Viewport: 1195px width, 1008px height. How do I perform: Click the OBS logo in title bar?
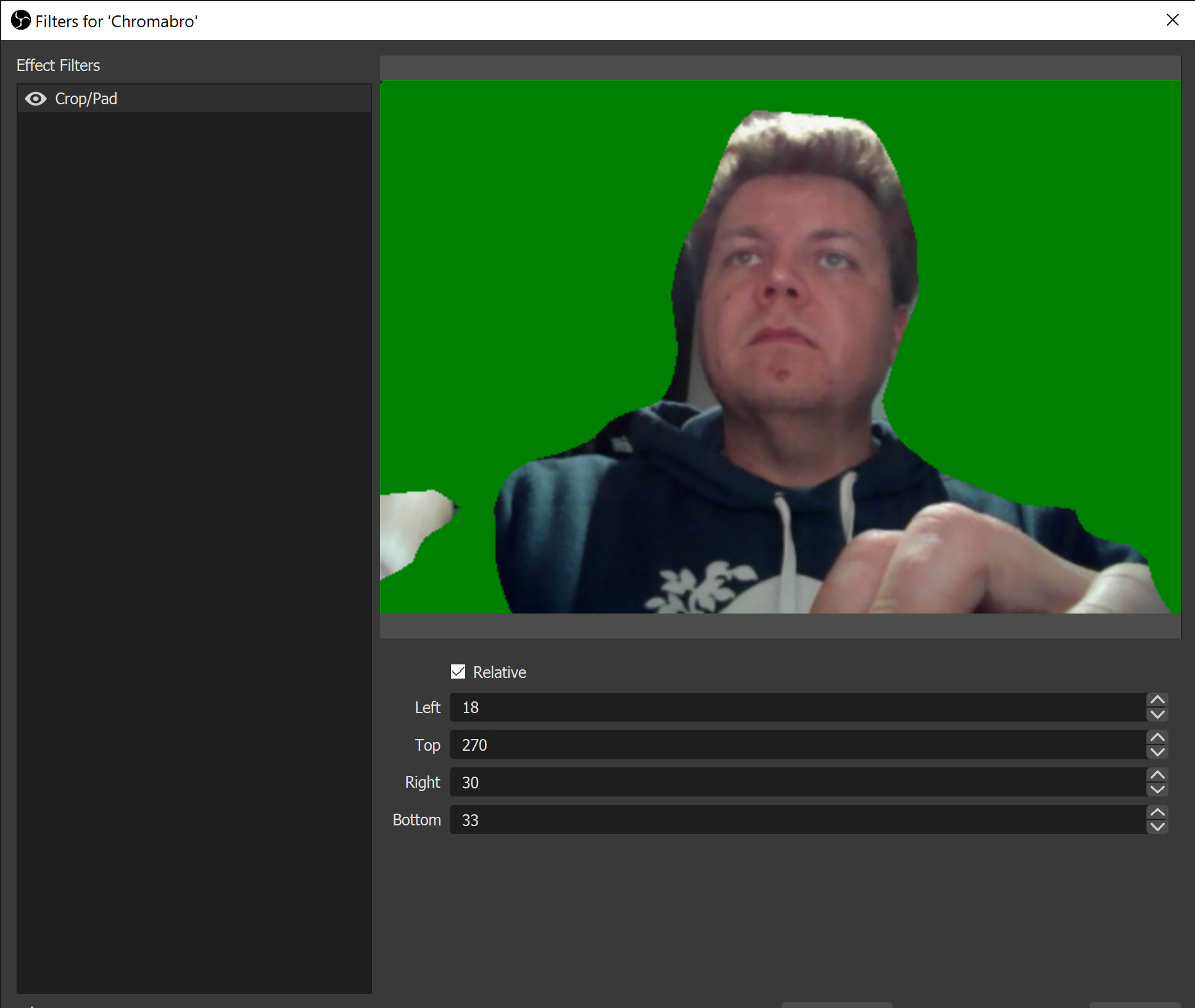(x=20, y=20)
